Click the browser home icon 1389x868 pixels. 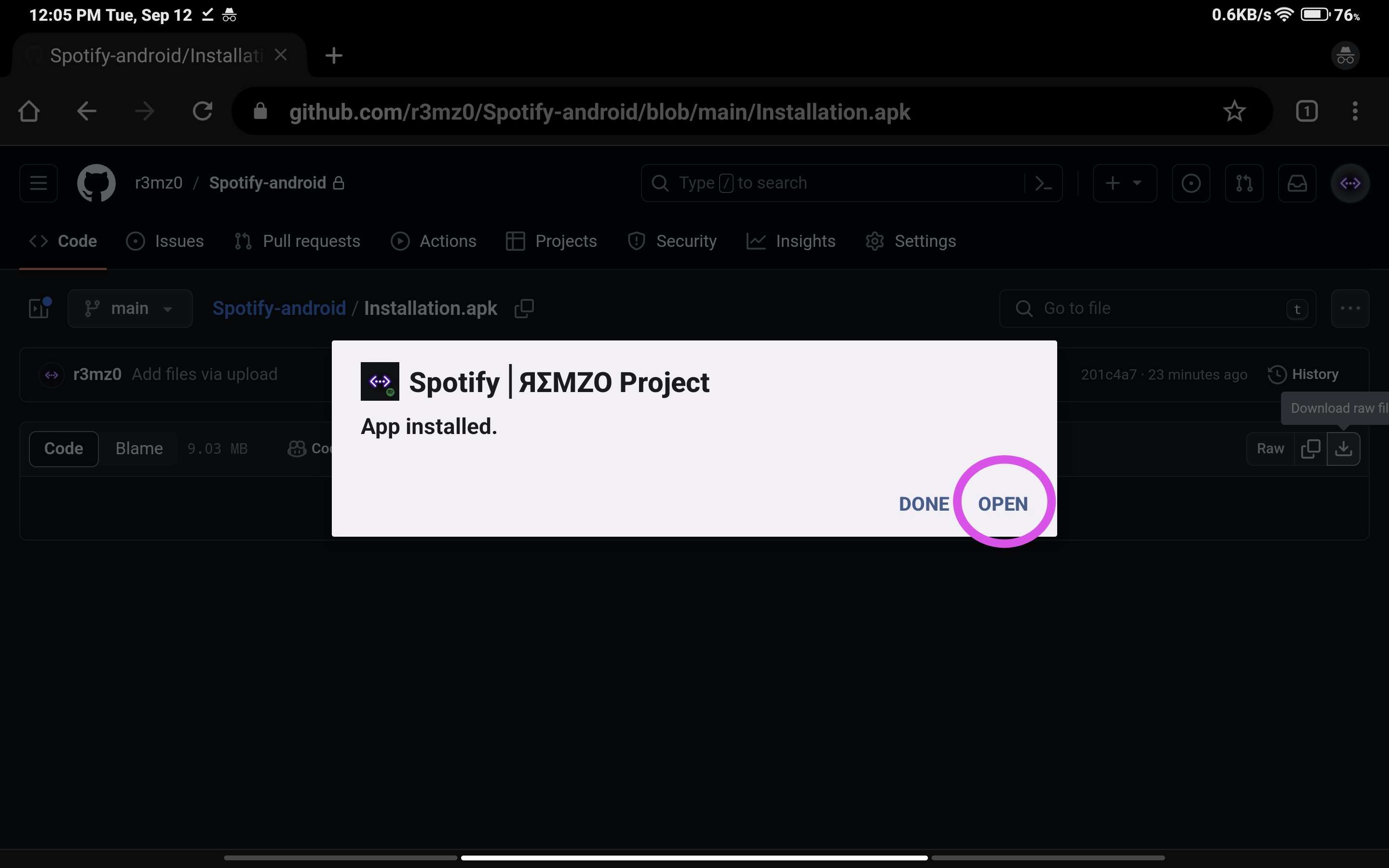[29, 111]
